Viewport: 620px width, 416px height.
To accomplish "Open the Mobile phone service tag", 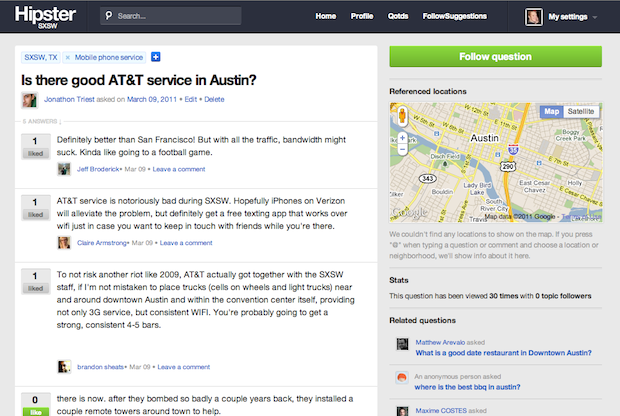I will tap(109, 57).
